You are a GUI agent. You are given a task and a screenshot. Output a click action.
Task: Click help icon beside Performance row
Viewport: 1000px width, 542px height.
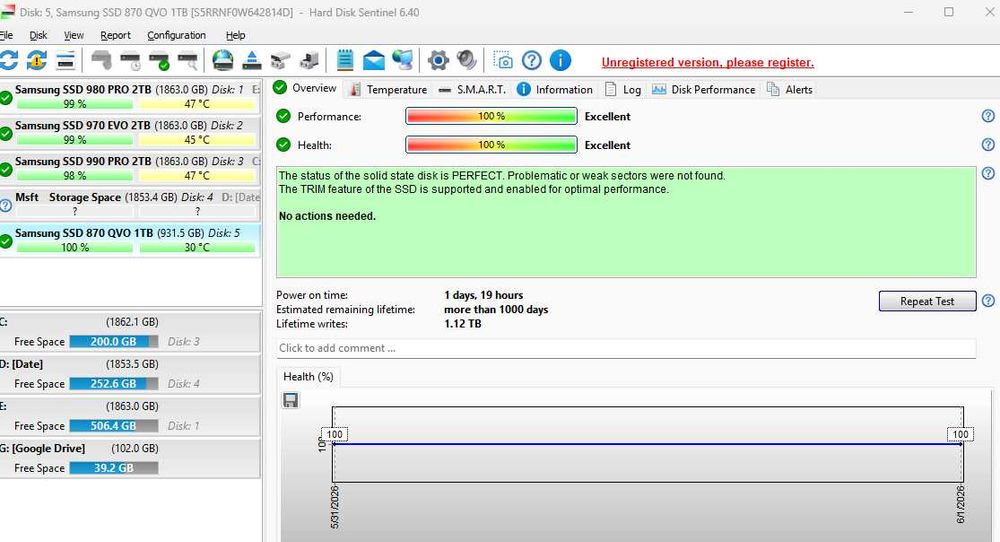[x=988, y=116]
